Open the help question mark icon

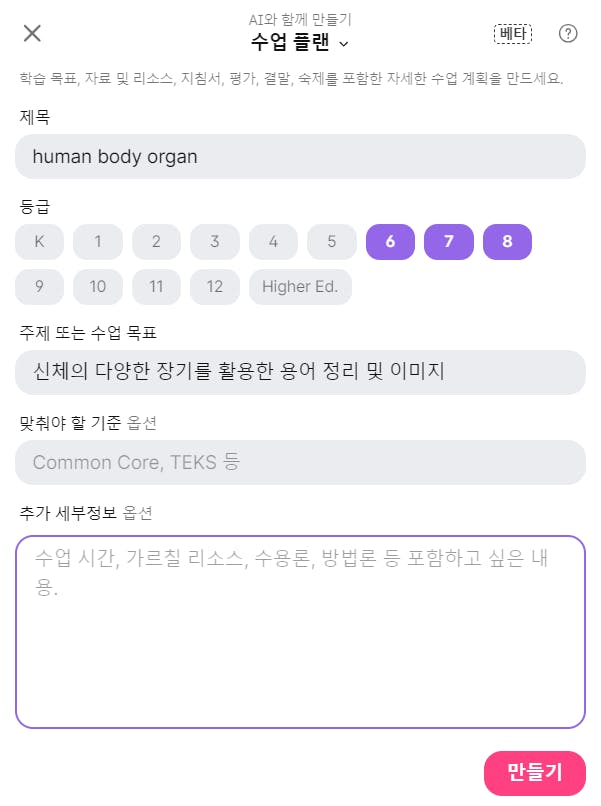coord(568,33)
